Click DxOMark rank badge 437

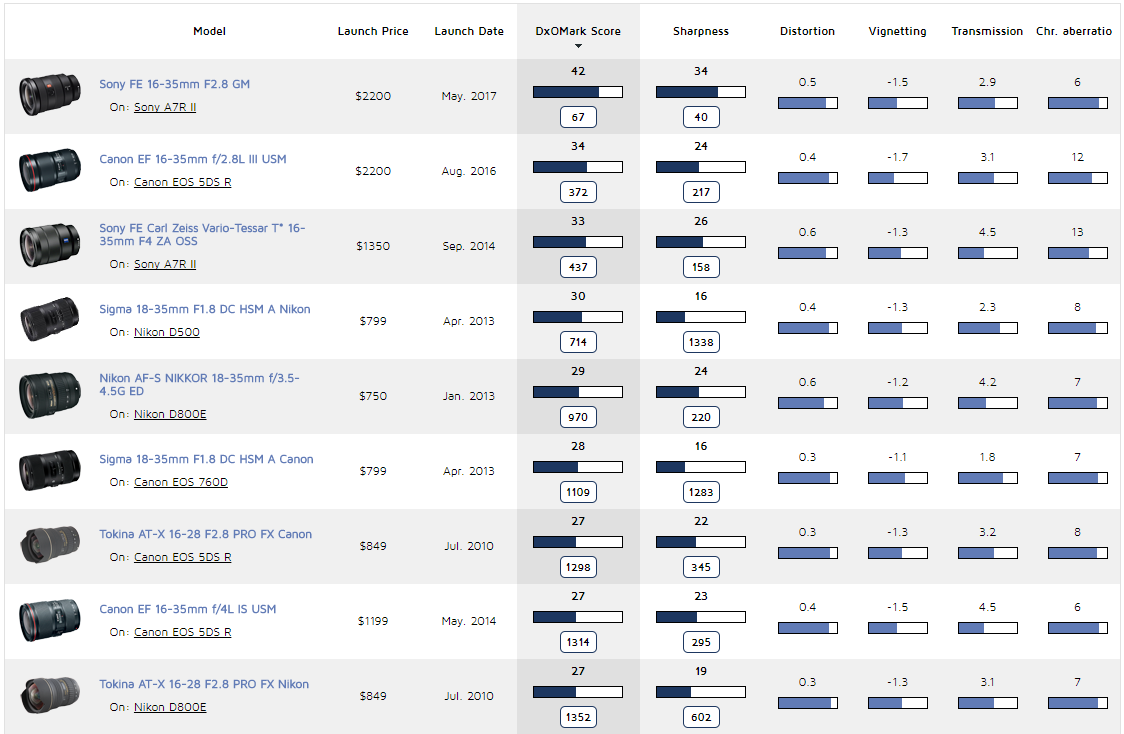(x=578, y=267)
